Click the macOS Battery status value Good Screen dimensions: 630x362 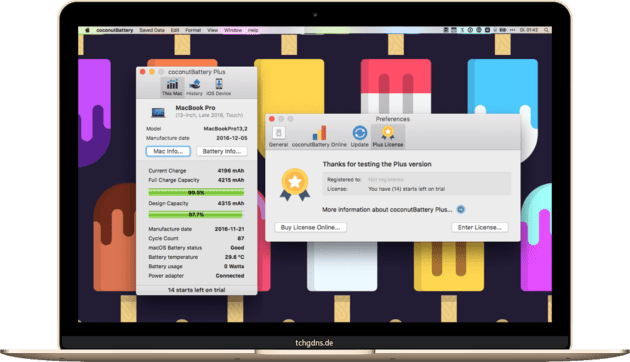pyautogui.click(x=237, y=248)
